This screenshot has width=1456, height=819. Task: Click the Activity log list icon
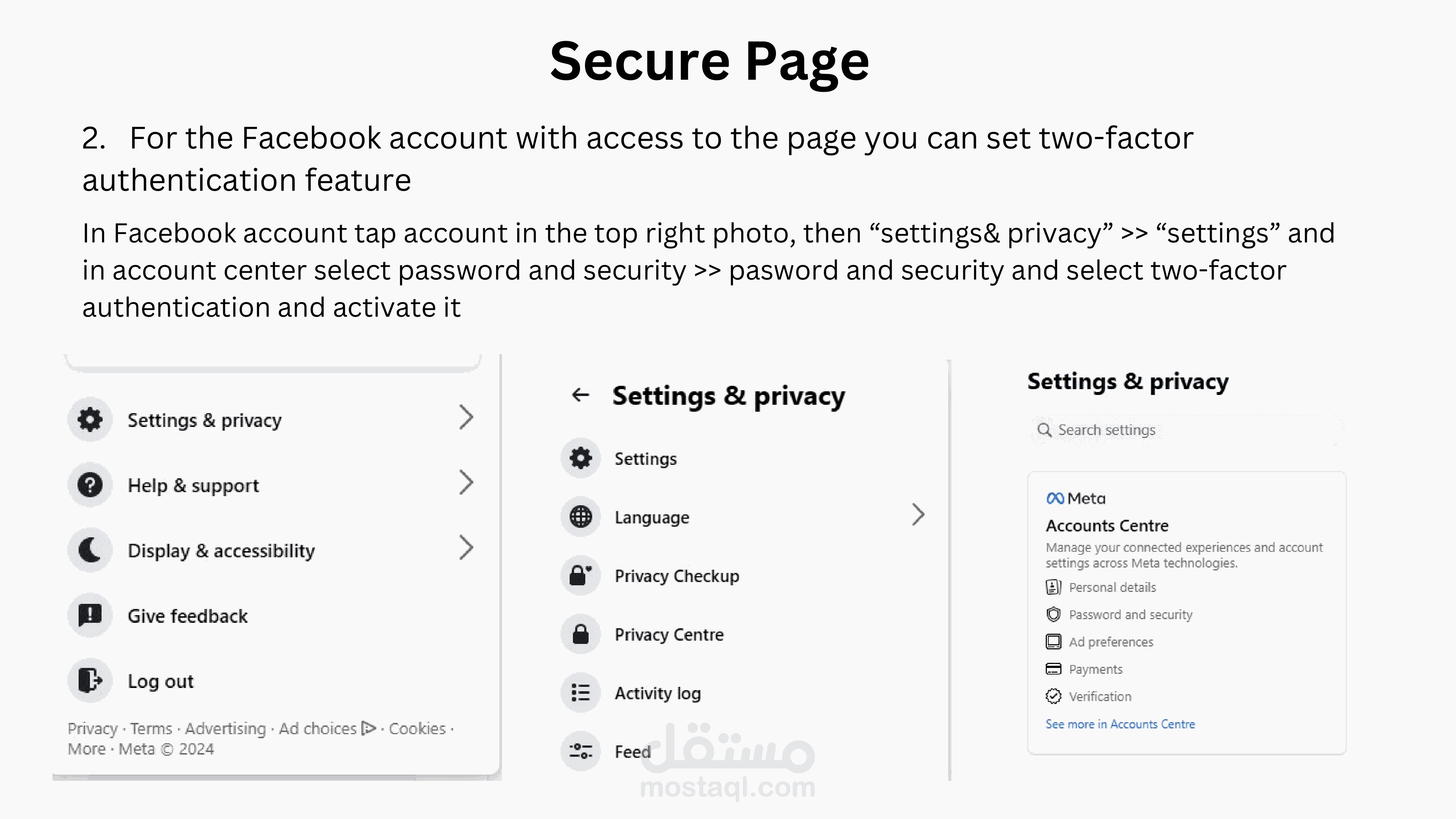pos(581,692)
